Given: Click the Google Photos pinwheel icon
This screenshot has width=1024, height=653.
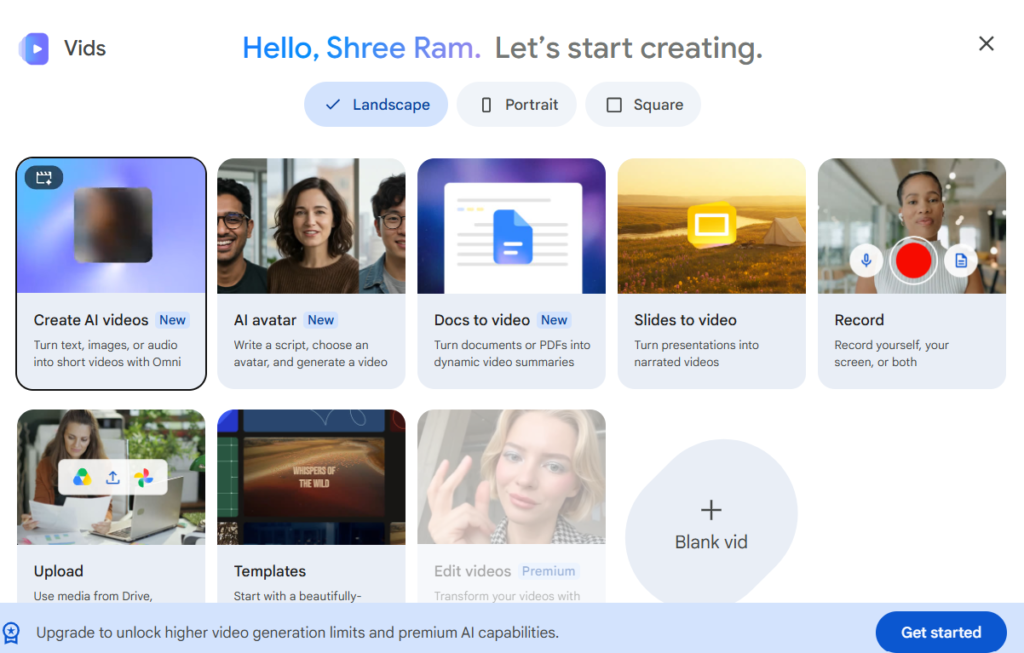Looking at the screenshot, I should [144, 477].
